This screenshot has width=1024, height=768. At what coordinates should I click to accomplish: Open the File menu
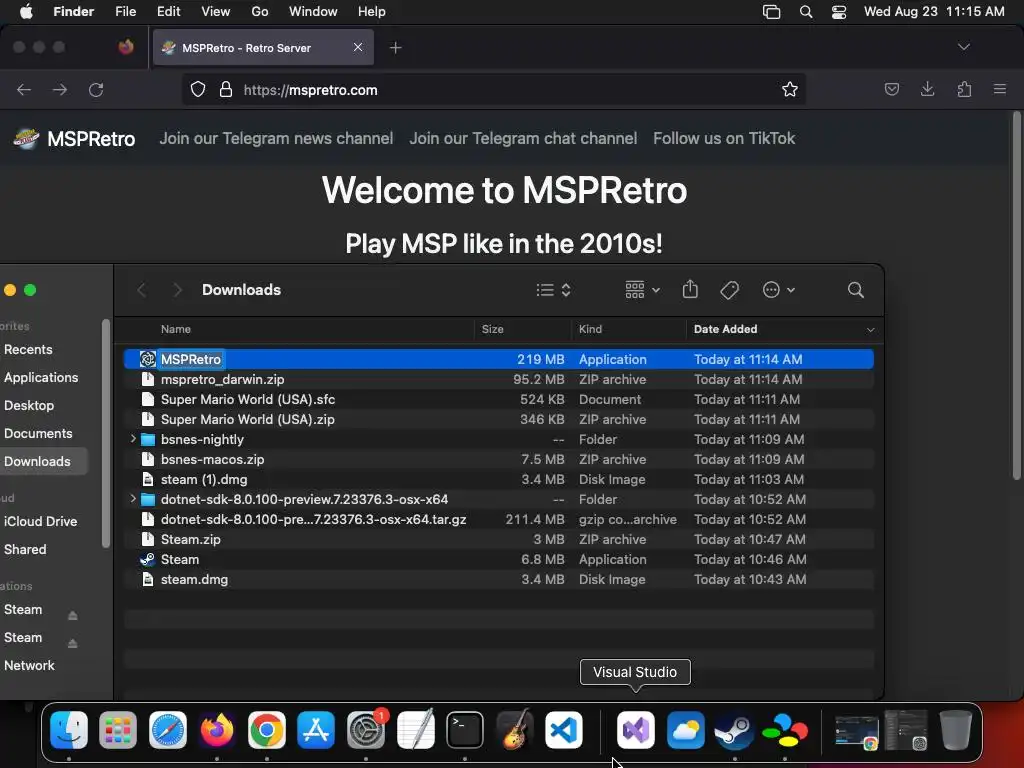click(x=125, y=12)
